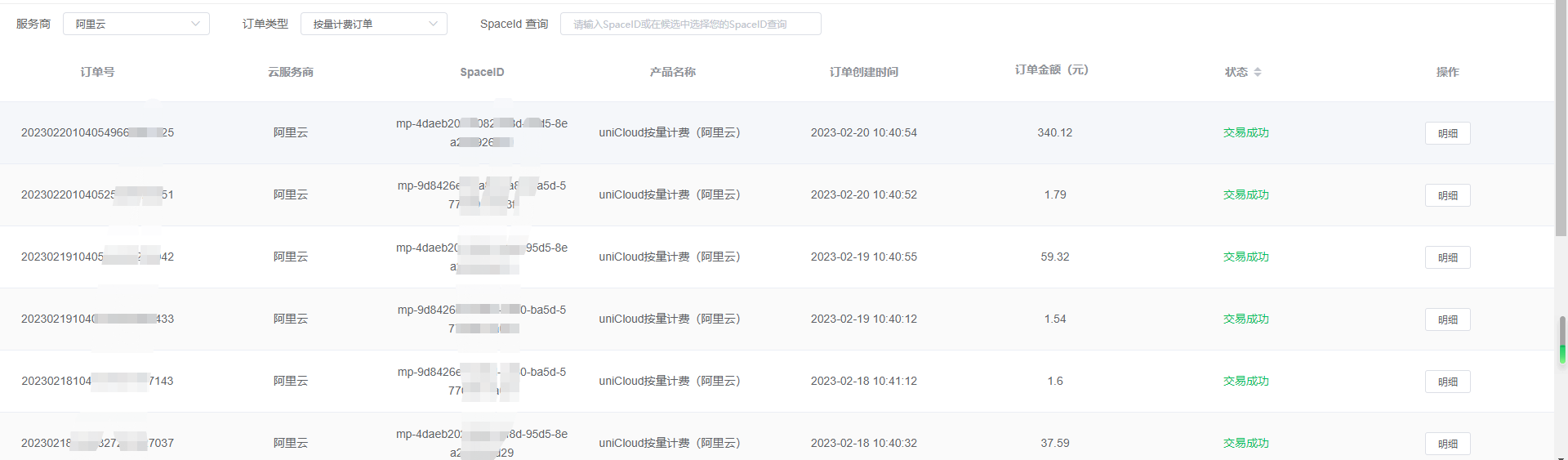Click the order amount 1.79
Screen dimensions: 1568x460
1055,194
